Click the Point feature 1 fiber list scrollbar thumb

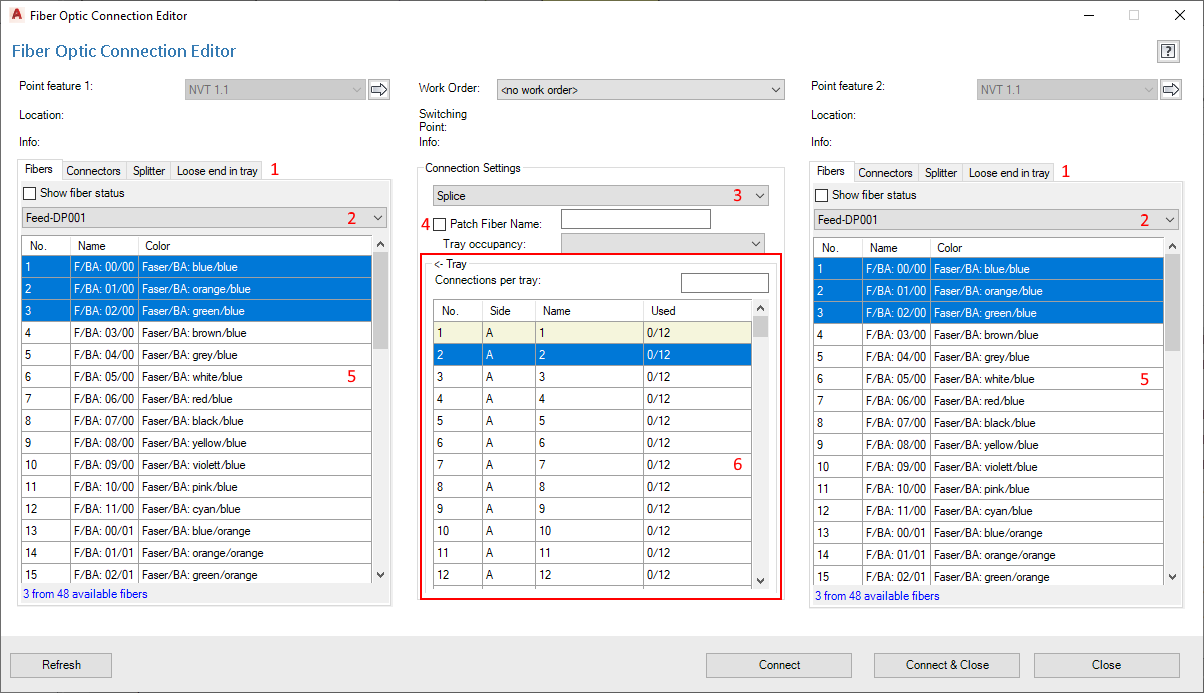click(x=380, y=300)
